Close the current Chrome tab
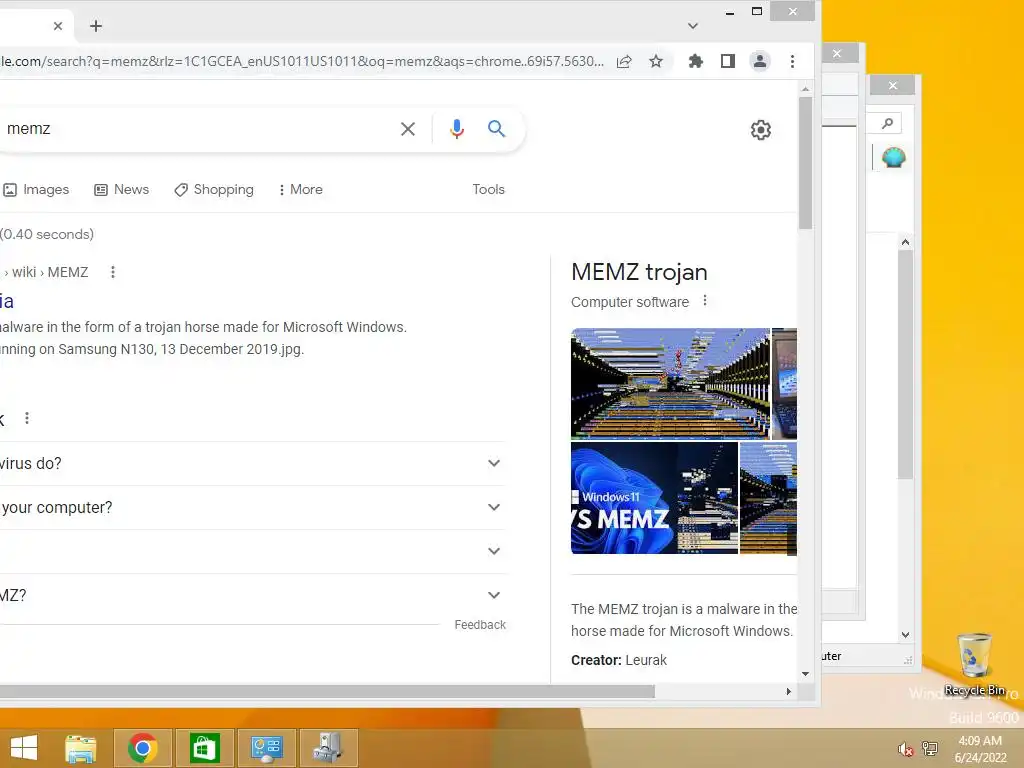 tap(58, 26)
